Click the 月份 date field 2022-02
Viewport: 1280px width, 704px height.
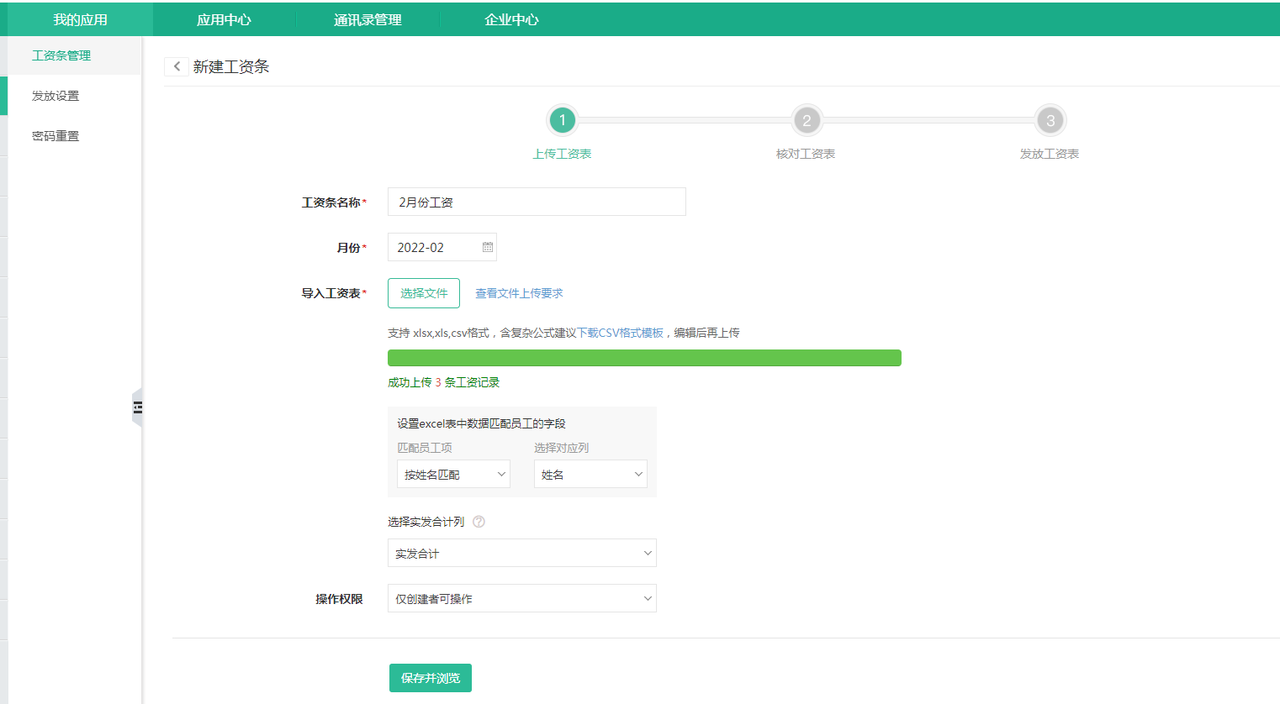click(x=442, y=247)
